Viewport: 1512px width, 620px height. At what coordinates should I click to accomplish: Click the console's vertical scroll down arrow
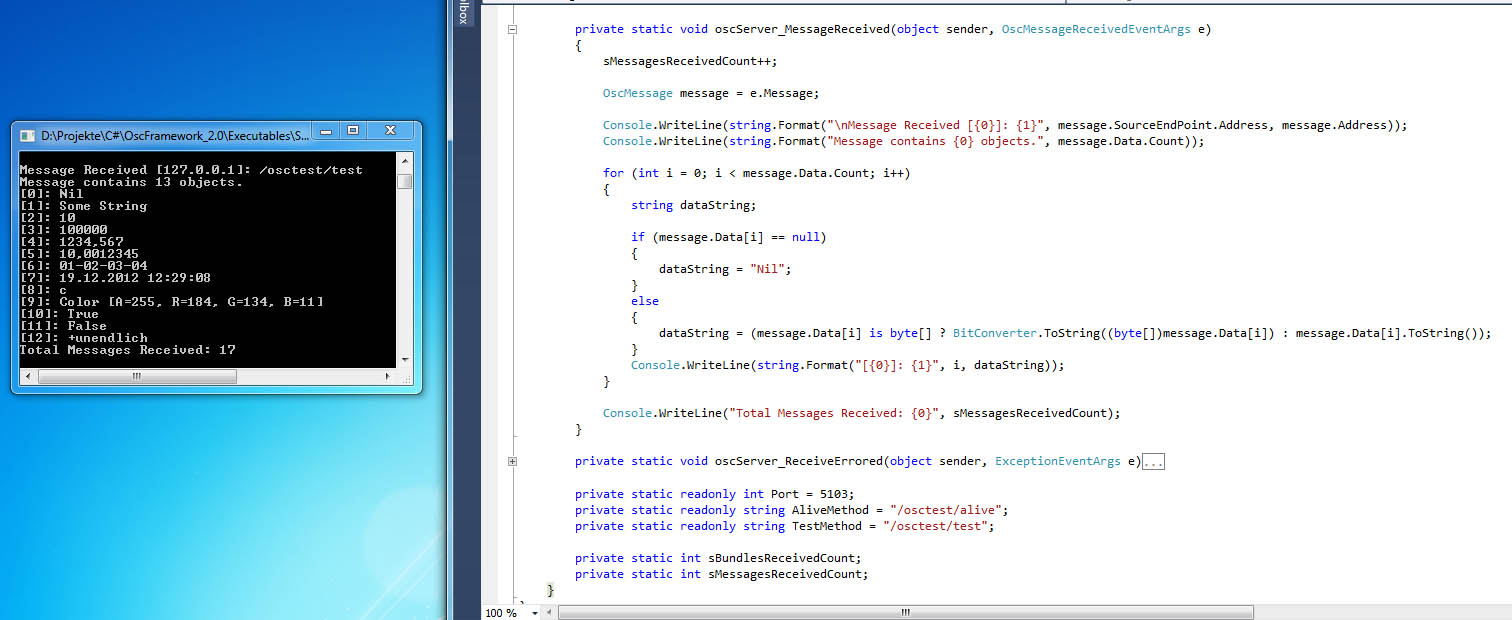404,360
